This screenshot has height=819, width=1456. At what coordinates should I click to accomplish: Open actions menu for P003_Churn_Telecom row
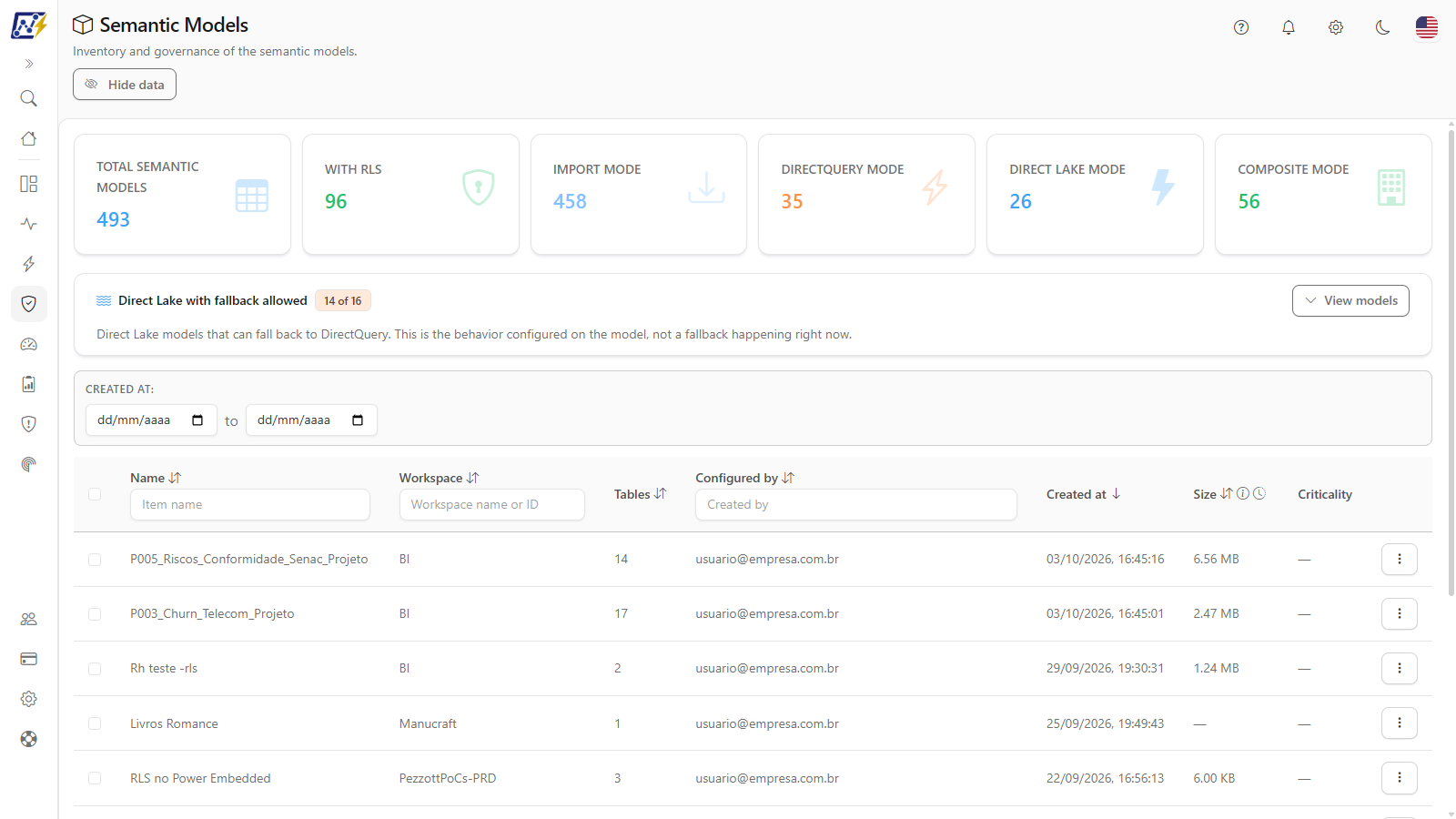[1400, 614]
